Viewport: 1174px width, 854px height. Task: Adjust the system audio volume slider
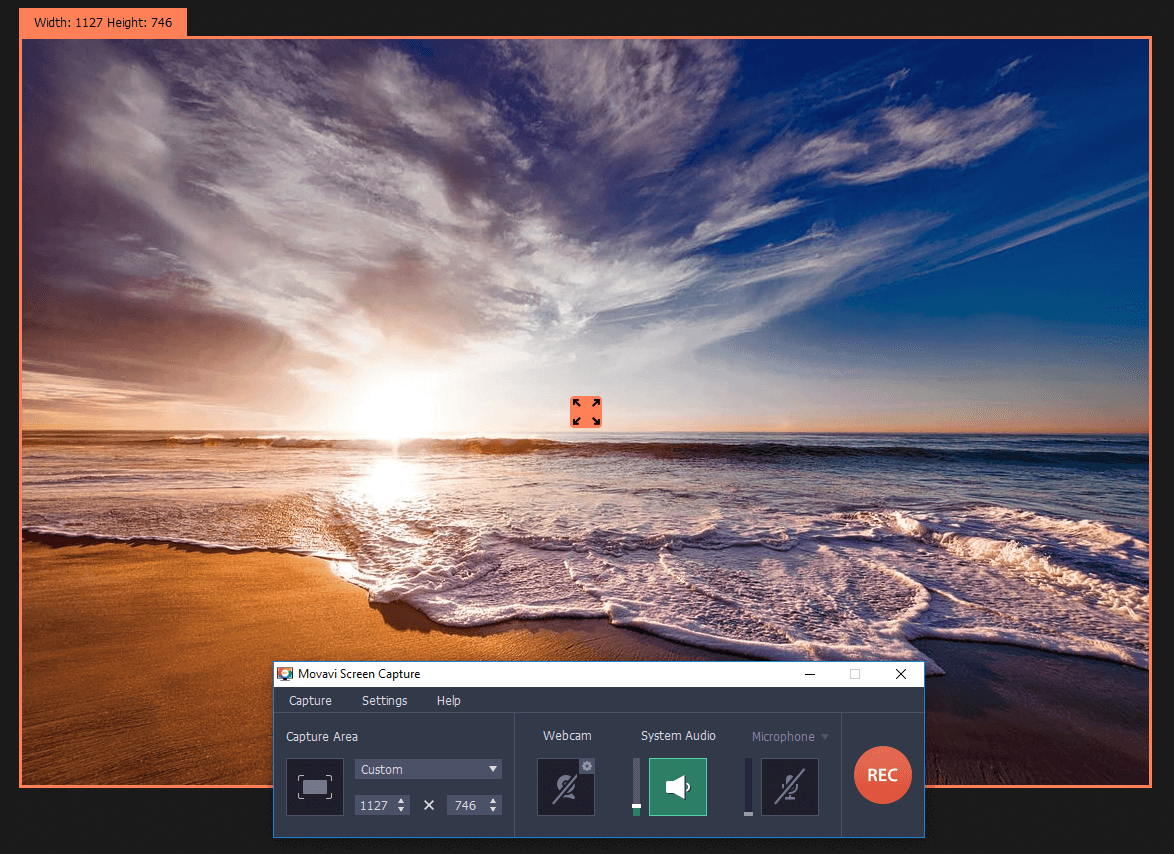pyautogui.click(x=636, y=787)
